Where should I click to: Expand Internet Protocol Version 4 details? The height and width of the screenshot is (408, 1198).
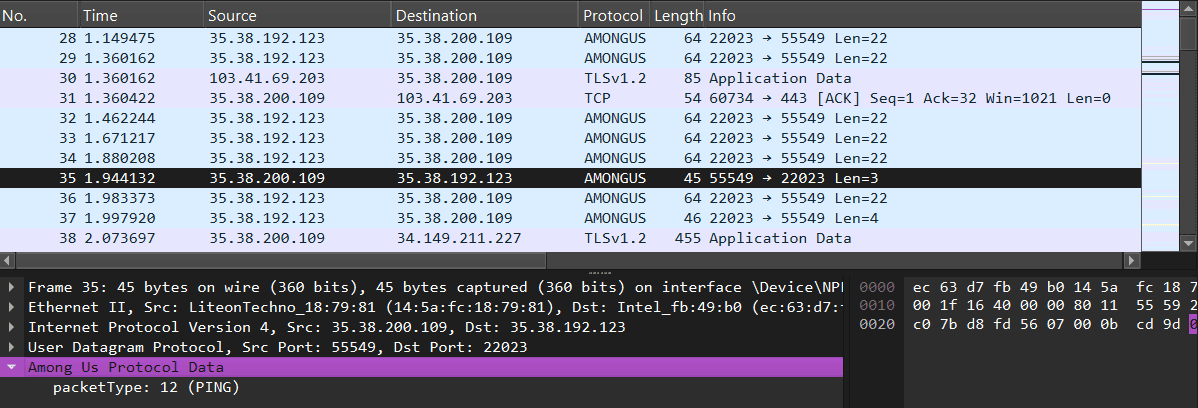point(11,327)
